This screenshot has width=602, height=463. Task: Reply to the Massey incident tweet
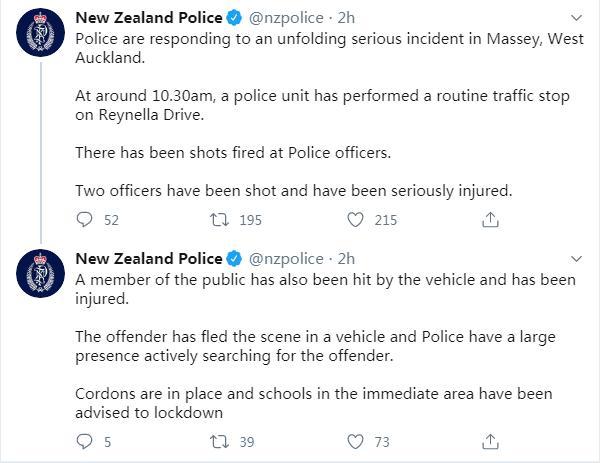coord(84,220)
